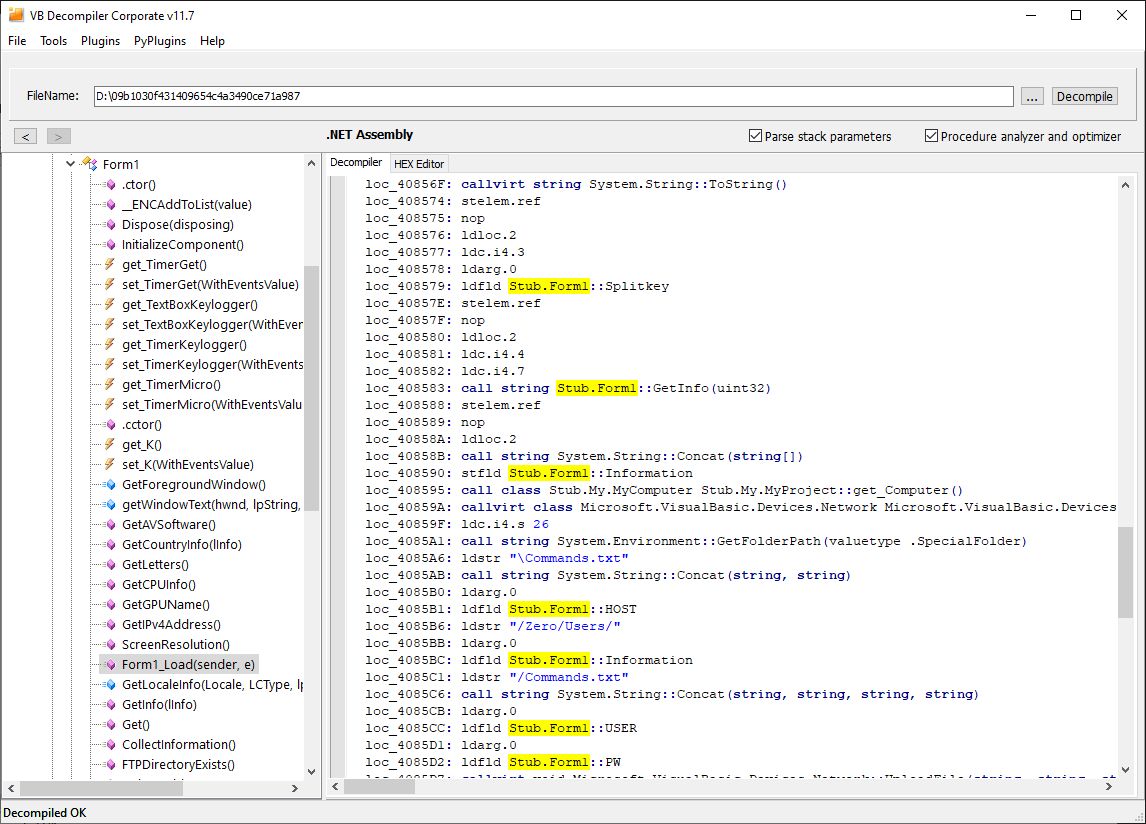Select GetInfo(lInfo) tree item
1146x824 pixels.
pyautogui.click(x=159, y=704)
